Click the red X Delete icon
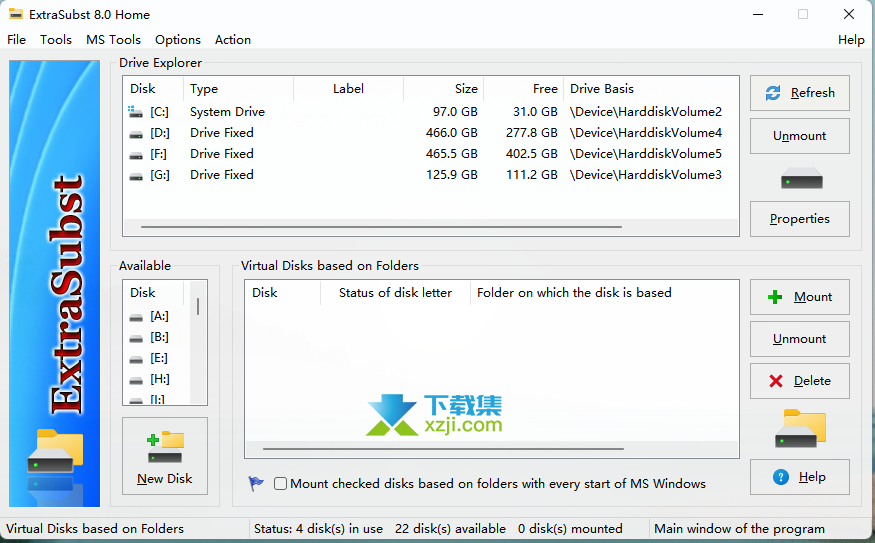The height and width of the screenshot is (543, 875). 776,381
